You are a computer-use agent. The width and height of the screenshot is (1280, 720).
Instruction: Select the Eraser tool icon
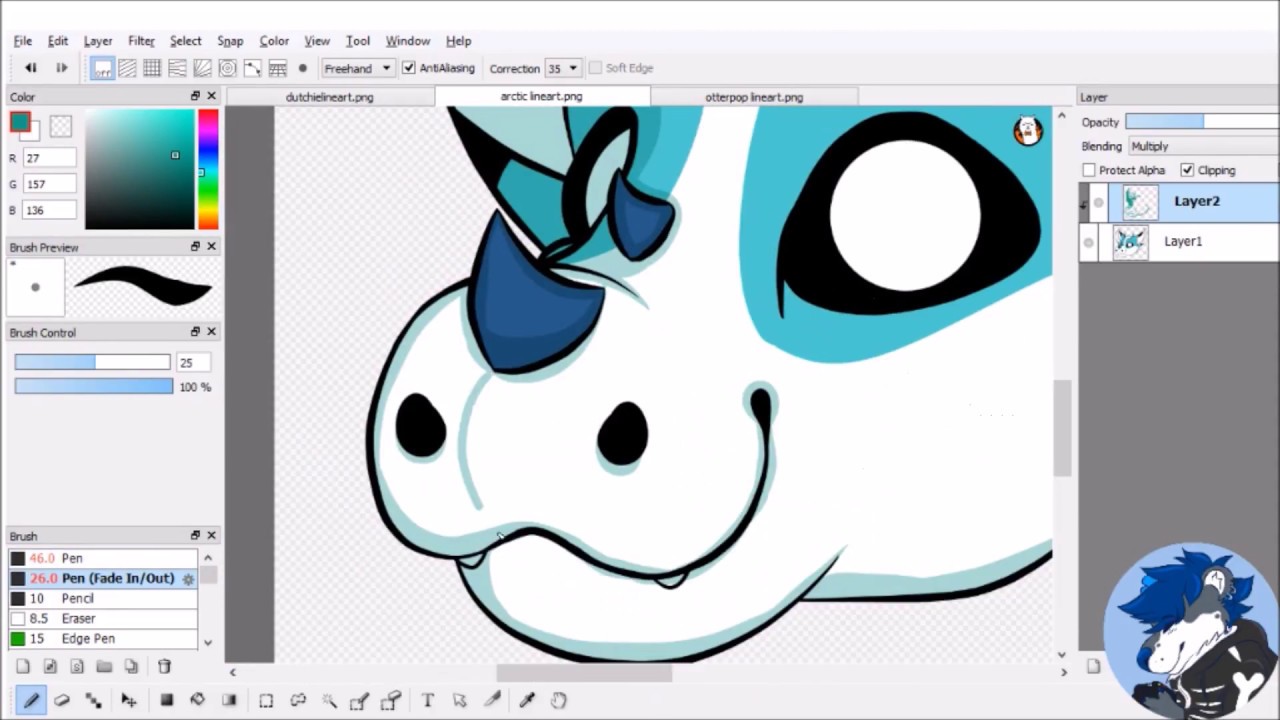click(62, 700)
